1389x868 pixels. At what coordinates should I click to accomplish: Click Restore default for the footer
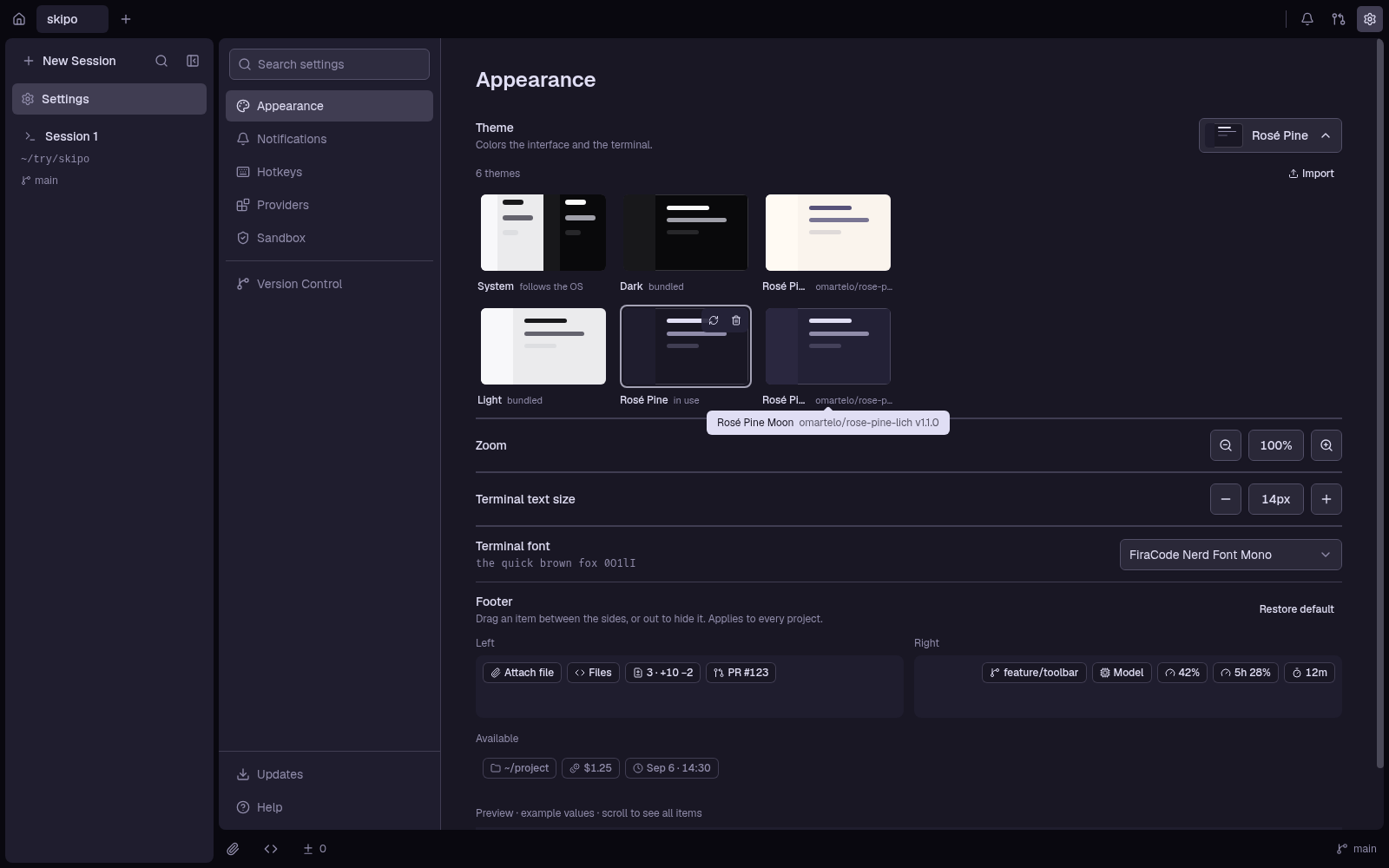[x=1296, y=609]
